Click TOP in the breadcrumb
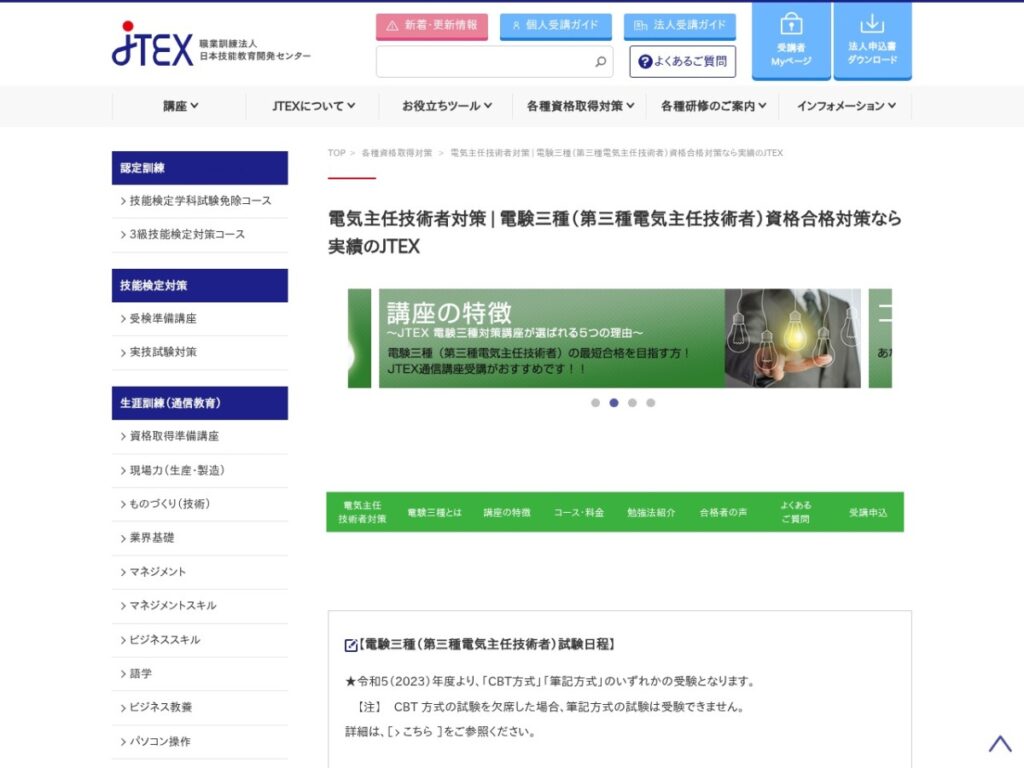This screenshot has width=1024, height=768. (x=336, y=153)
